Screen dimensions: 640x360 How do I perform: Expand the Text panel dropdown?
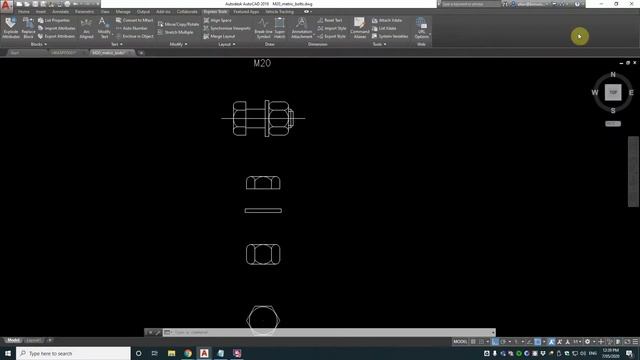(117, 44)
